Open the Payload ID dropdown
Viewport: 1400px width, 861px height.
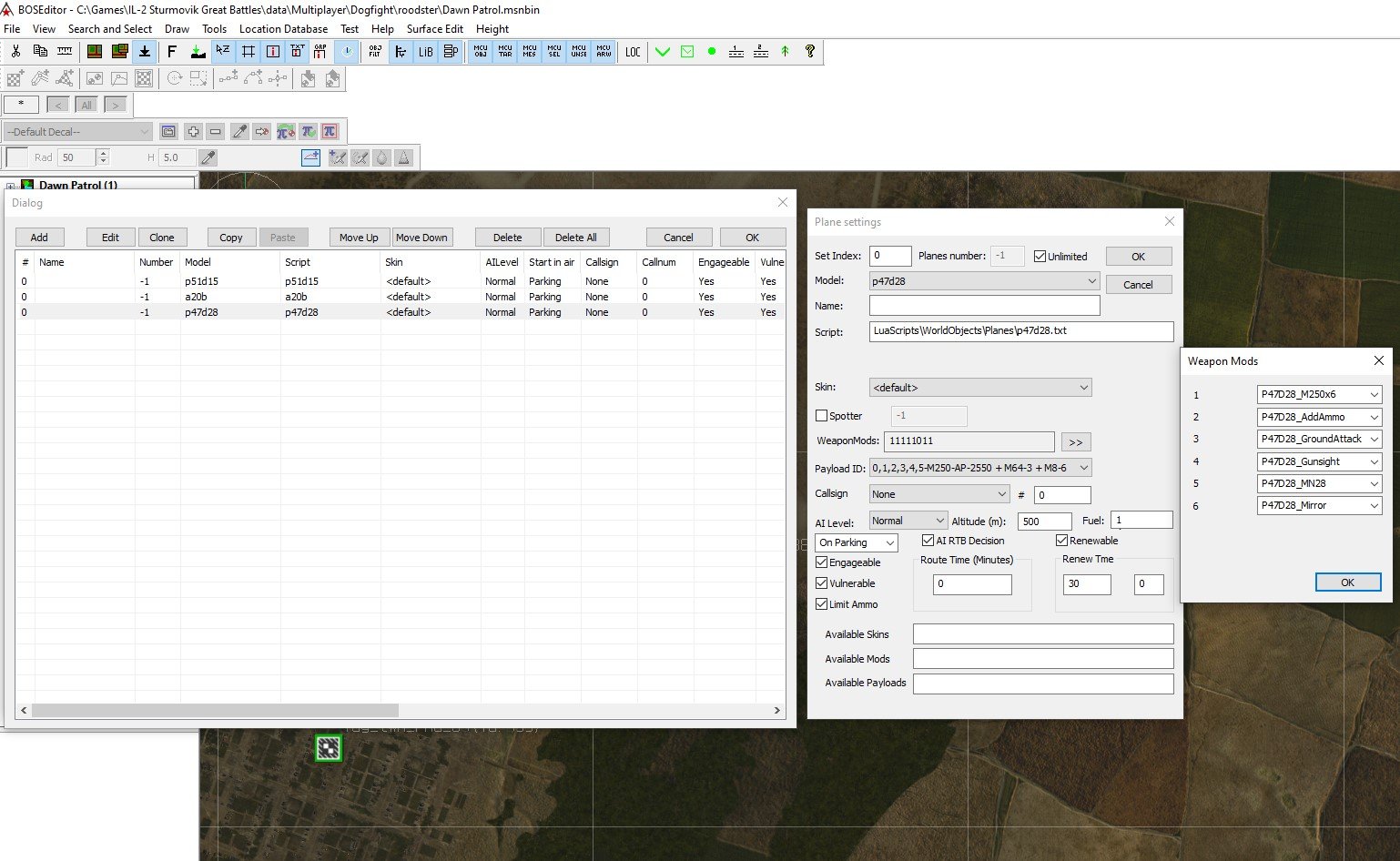[980, 468]
